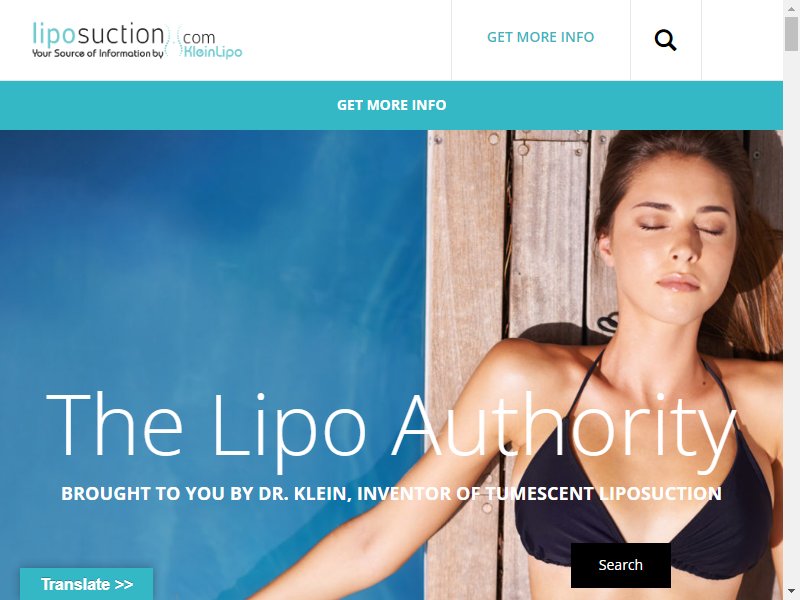800x600 pixels.
Task: Click GET MORE INFO in the white header
Action: click(x=540, y=37)
